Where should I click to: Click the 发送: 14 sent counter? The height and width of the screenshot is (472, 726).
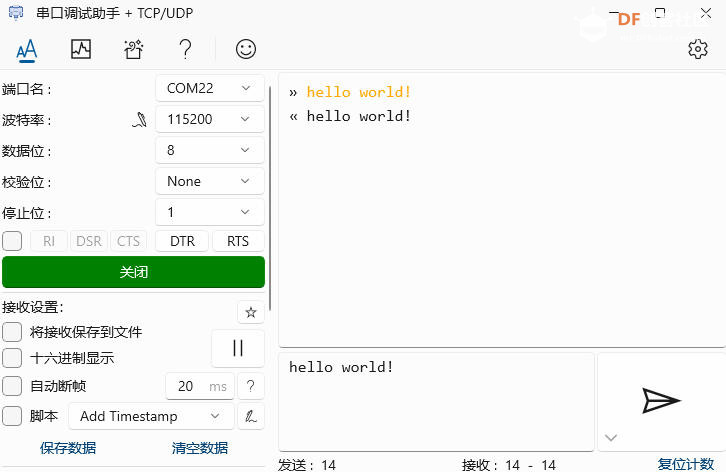point(307,465)
